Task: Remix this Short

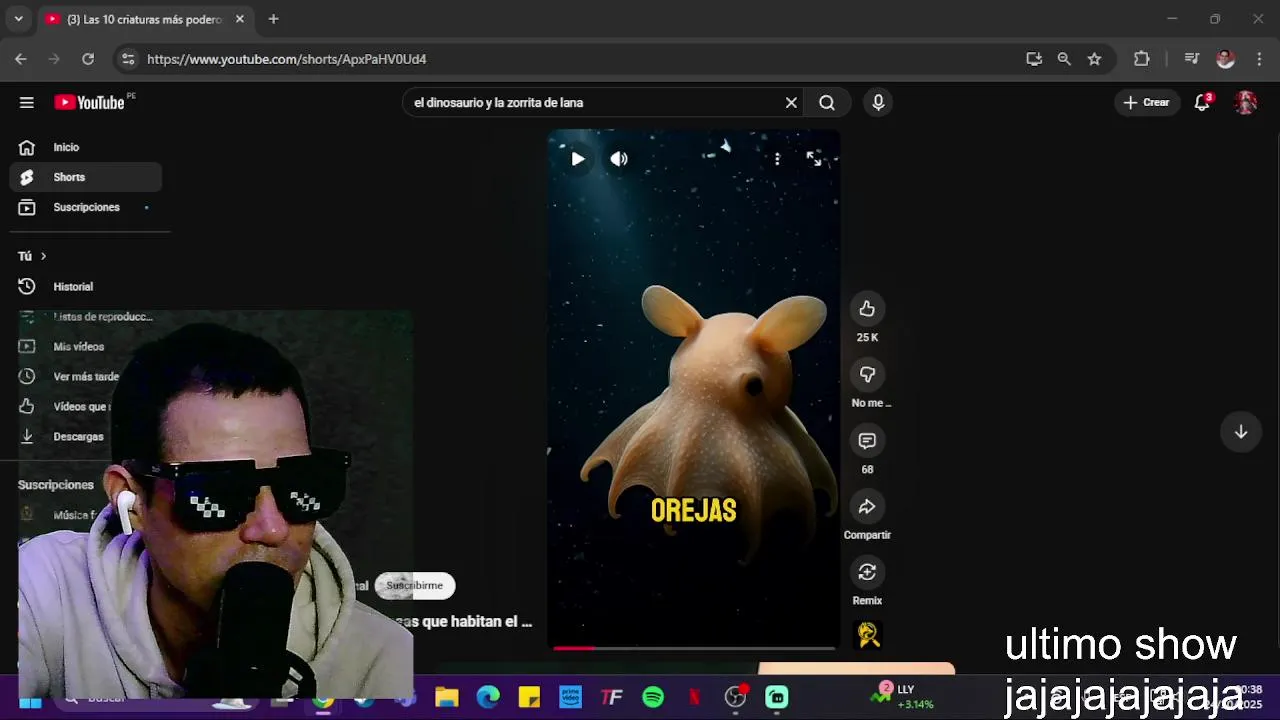Action: (x=867, y=573)
